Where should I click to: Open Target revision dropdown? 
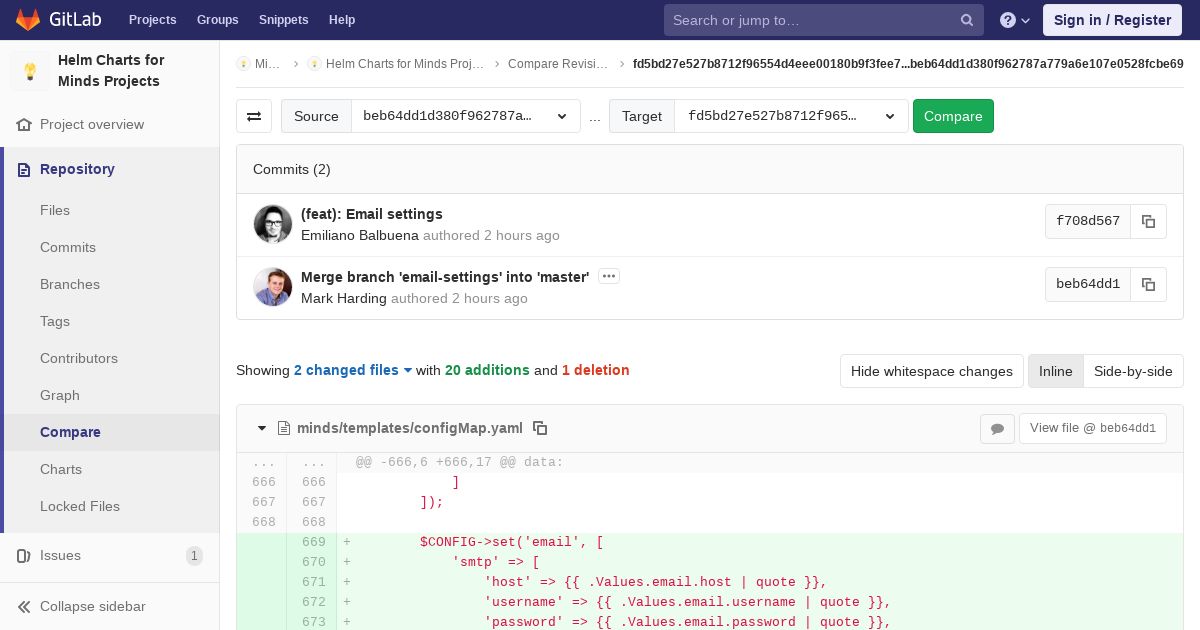791,116
